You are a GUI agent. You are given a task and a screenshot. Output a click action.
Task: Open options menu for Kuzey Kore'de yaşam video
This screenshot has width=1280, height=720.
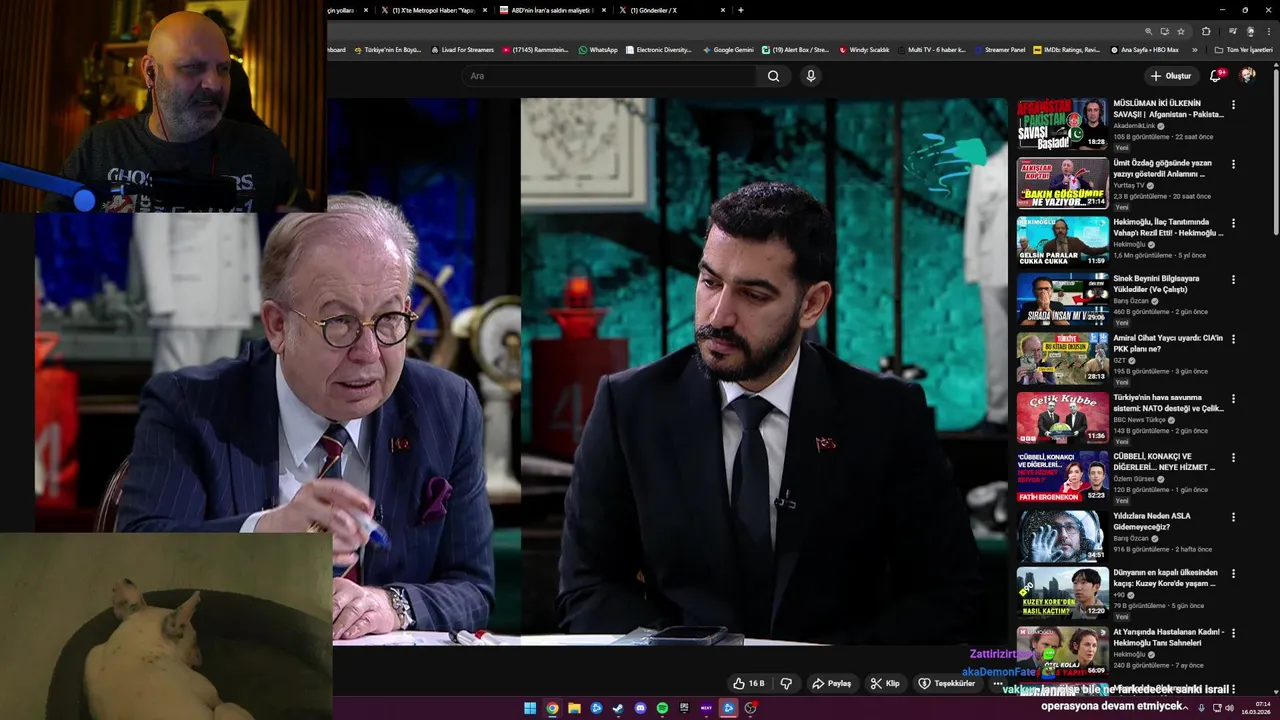[1233, 576]
